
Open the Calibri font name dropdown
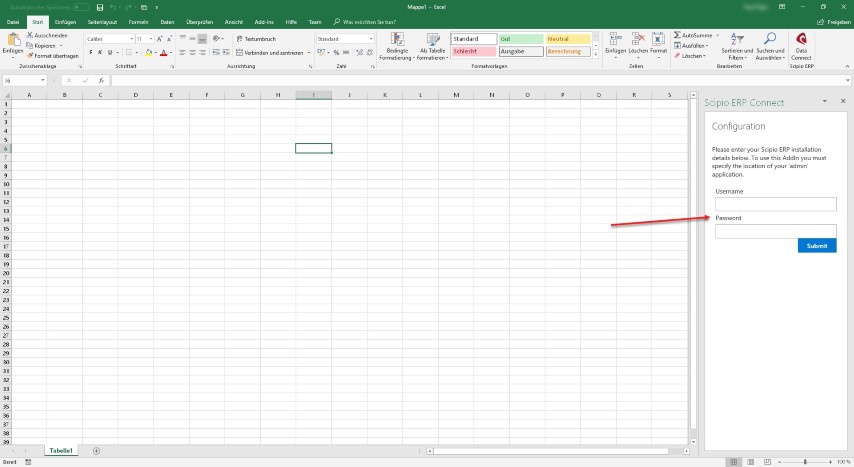pos(131,39)
